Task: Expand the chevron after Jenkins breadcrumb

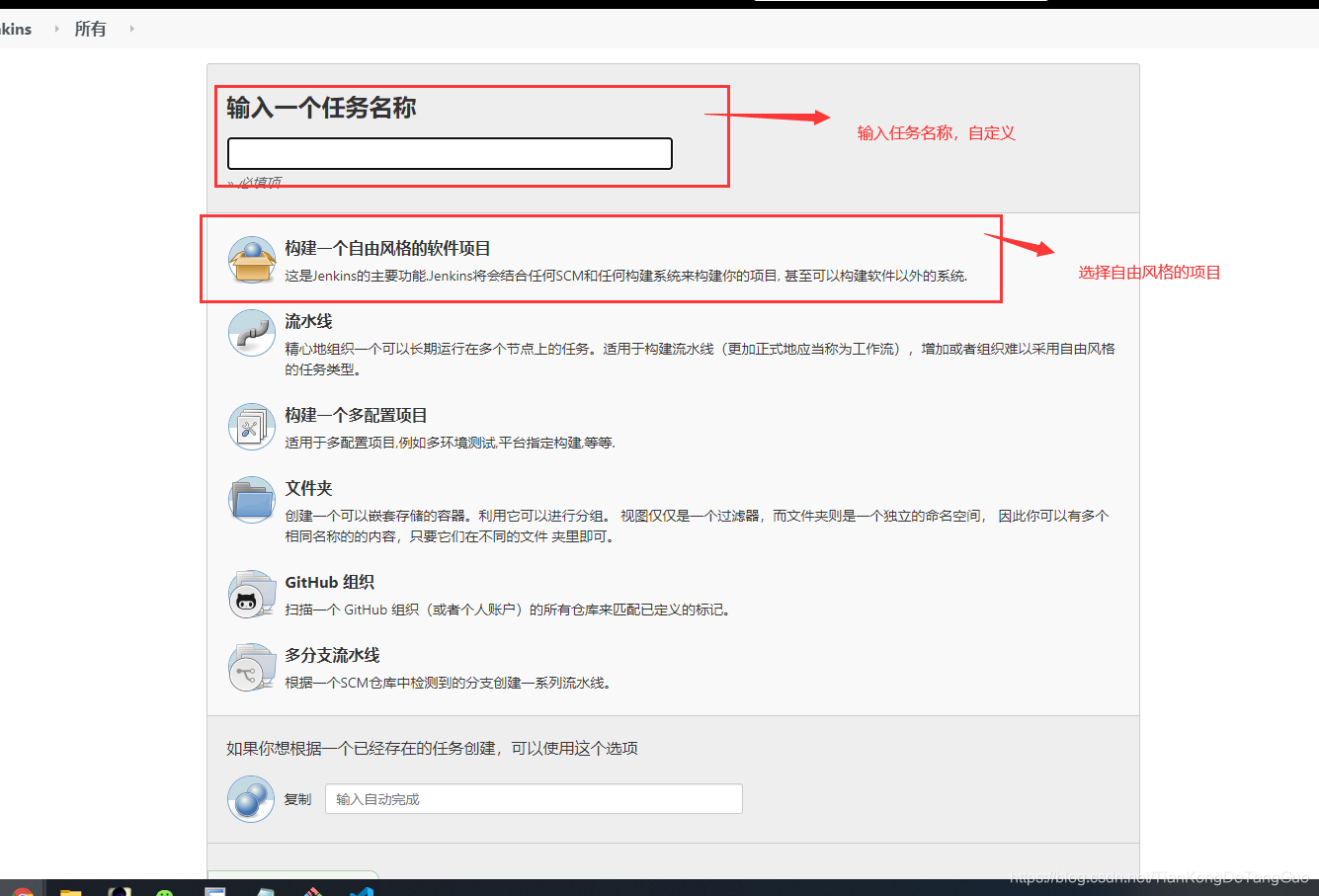Action: 55,29
